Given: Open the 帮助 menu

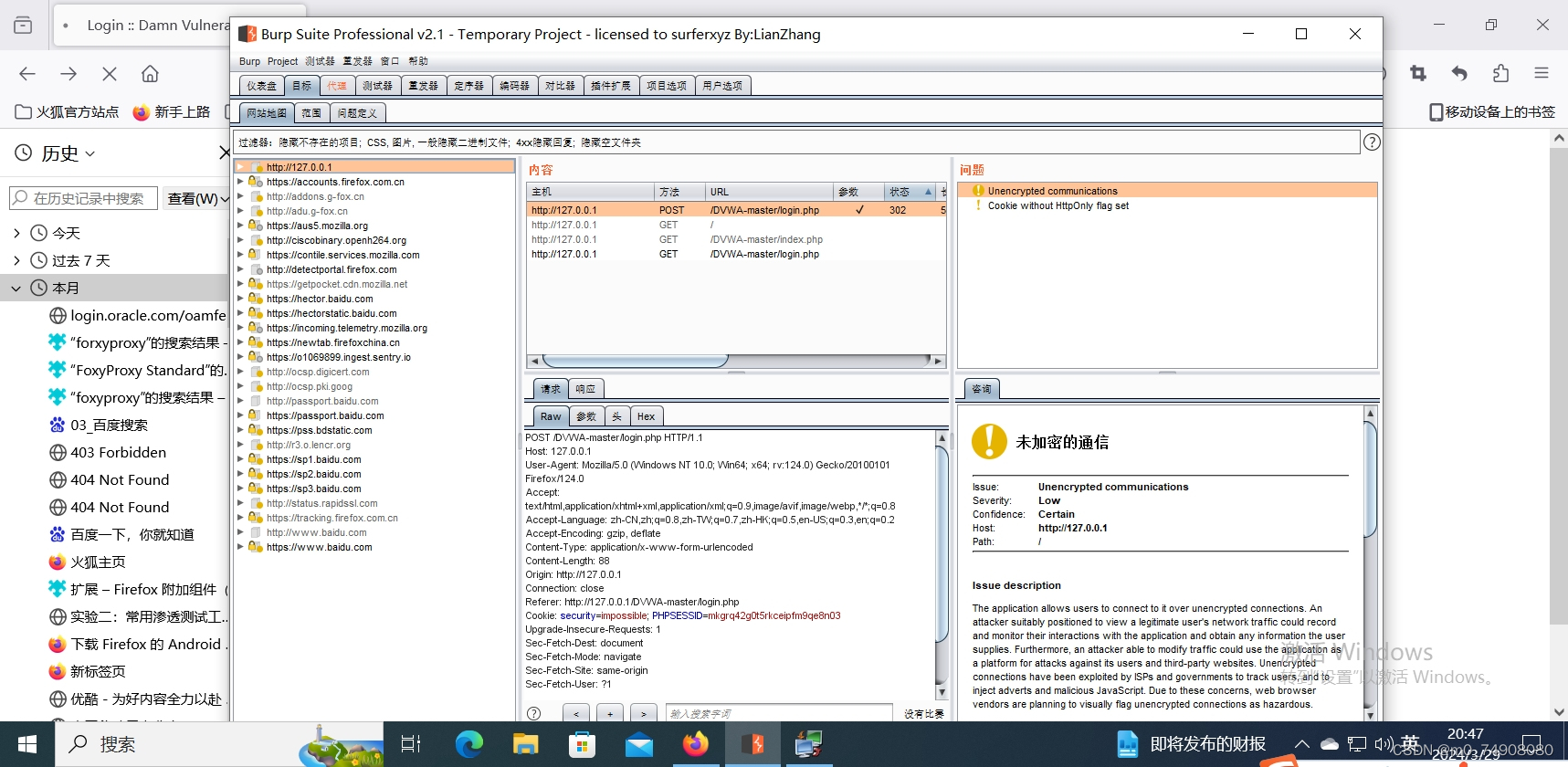Looking at the screenshot, I should tap(418, 61).
